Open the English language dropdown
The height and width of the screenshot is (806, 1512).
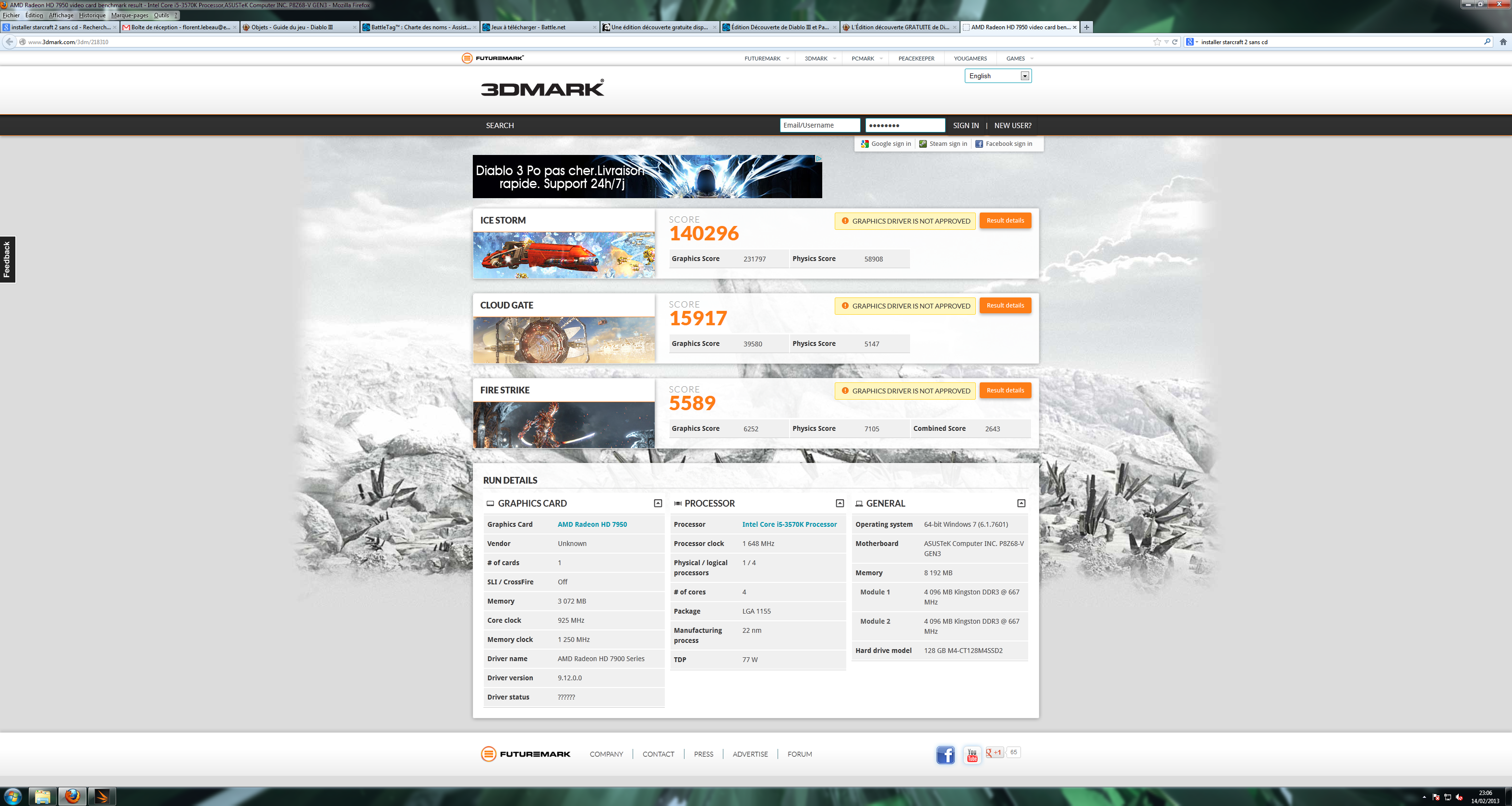998,76
